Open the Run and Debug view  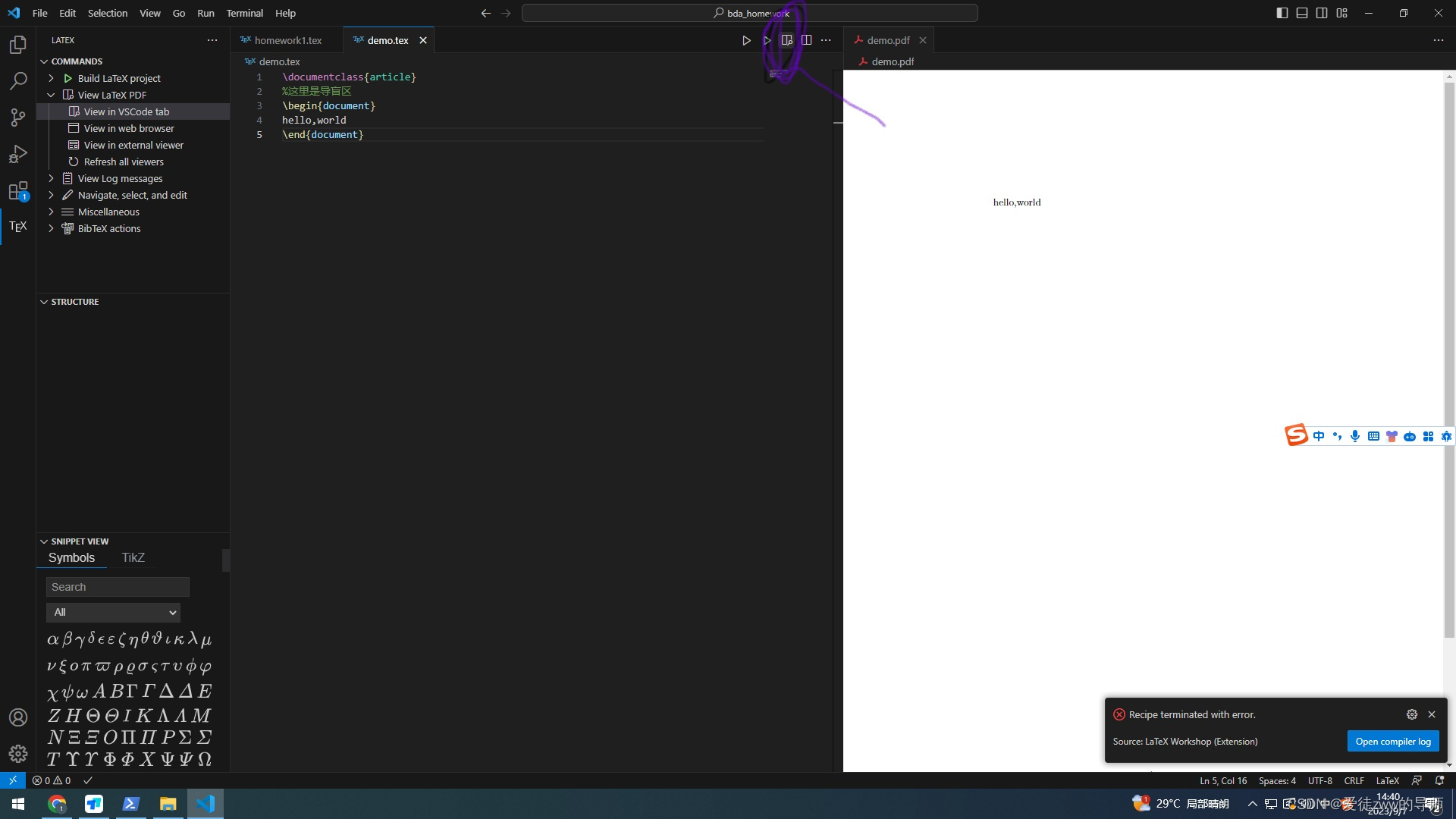tap(18, 154)
